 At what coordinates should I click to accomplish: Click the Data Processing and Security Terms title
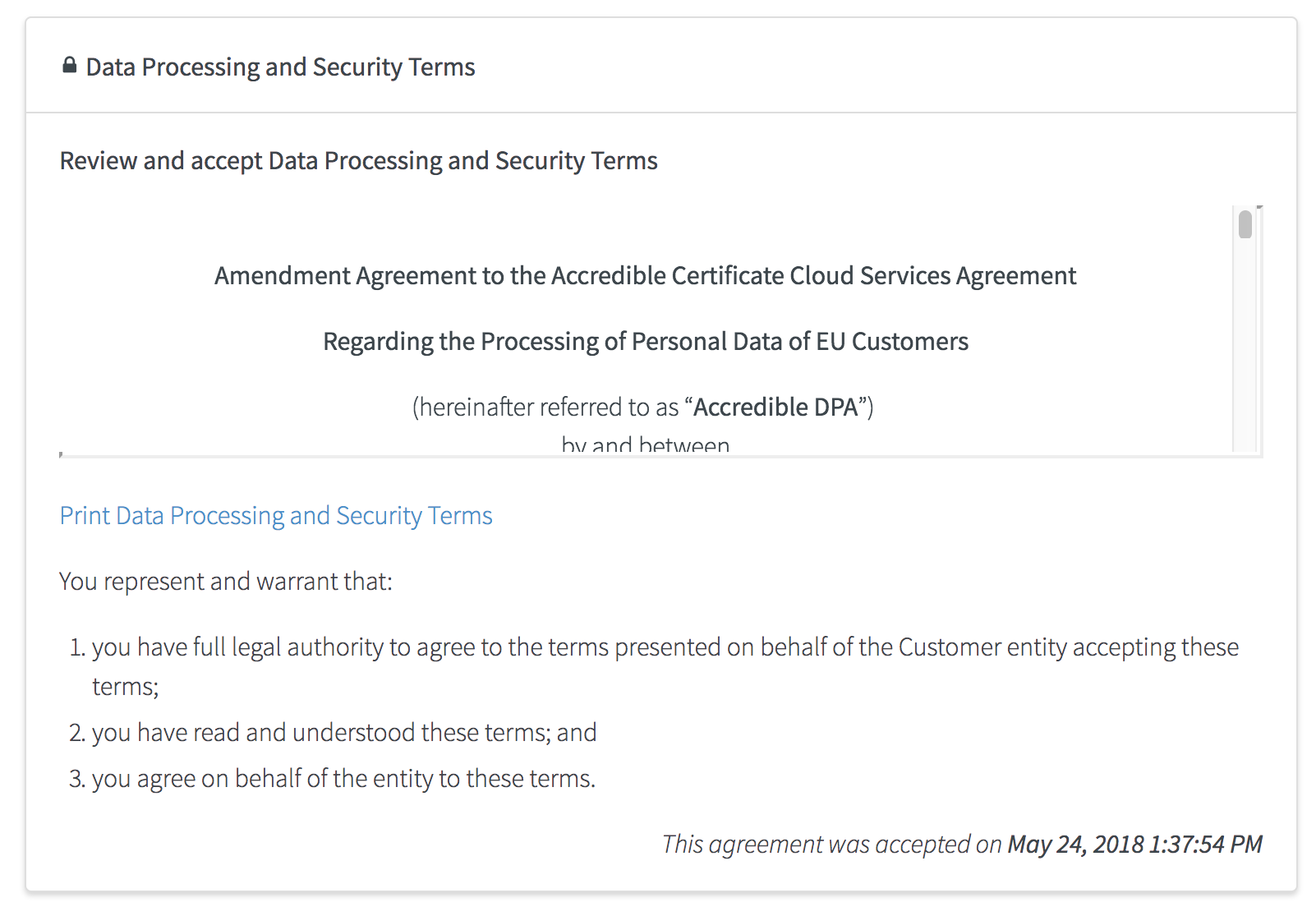(x=280, y=67)
